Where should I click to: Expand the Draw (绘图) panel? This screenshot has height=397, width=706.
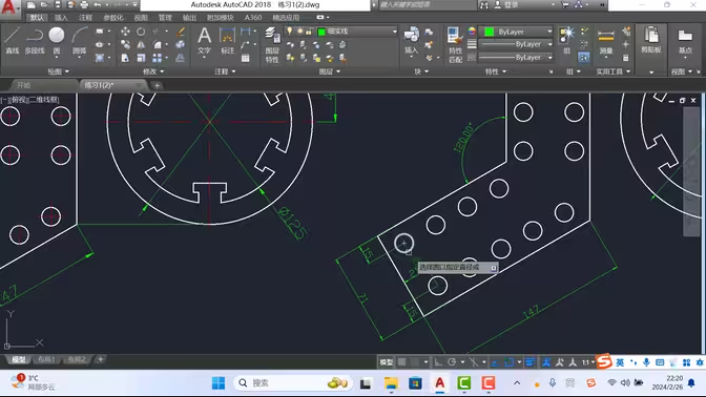(58, 71)
